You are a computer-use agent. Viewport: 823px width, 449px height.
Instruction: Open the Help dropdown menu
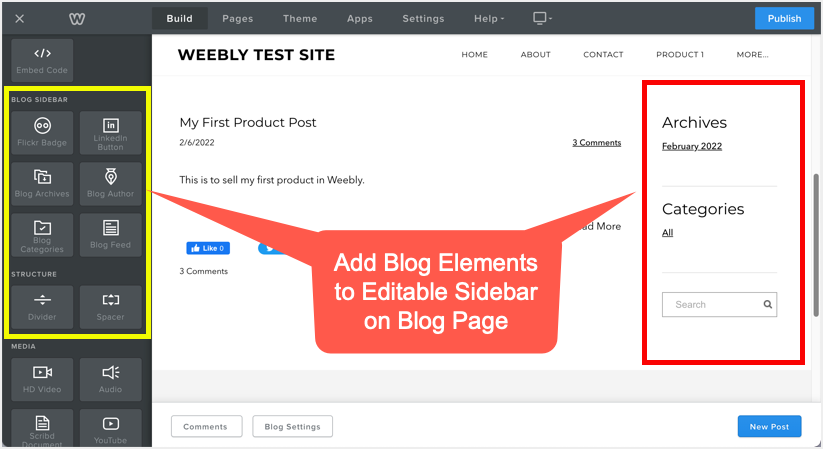coord(489,18)
